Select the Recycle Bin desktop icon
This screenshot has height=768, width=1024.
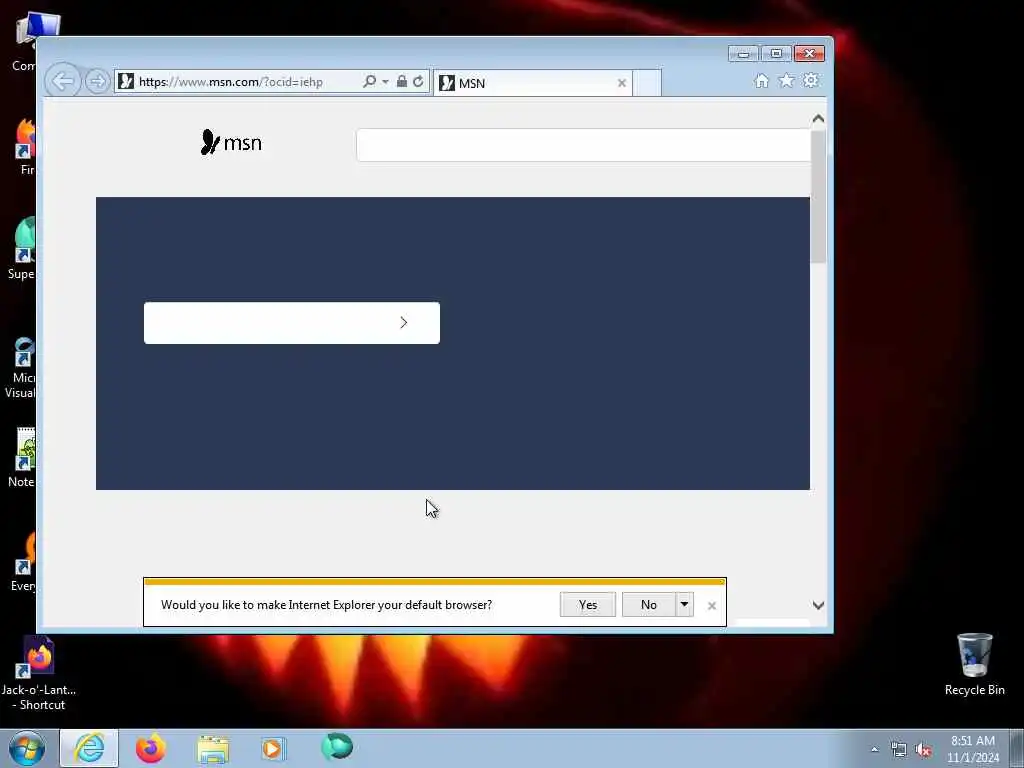point(974,664)
